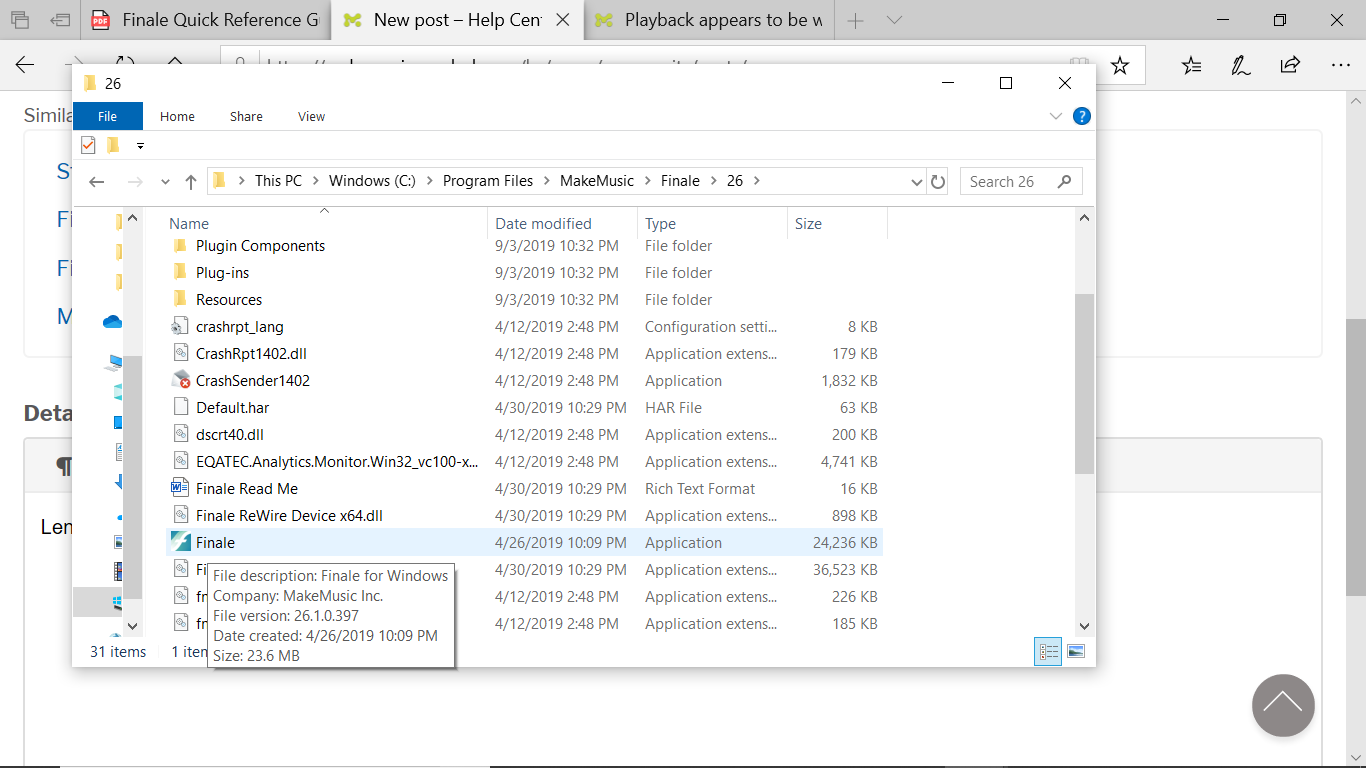The width and height of the screenshot is (1366, 768).
Task: Open the Customize Quick Access Toolbar dropdown
Action: 140,146
